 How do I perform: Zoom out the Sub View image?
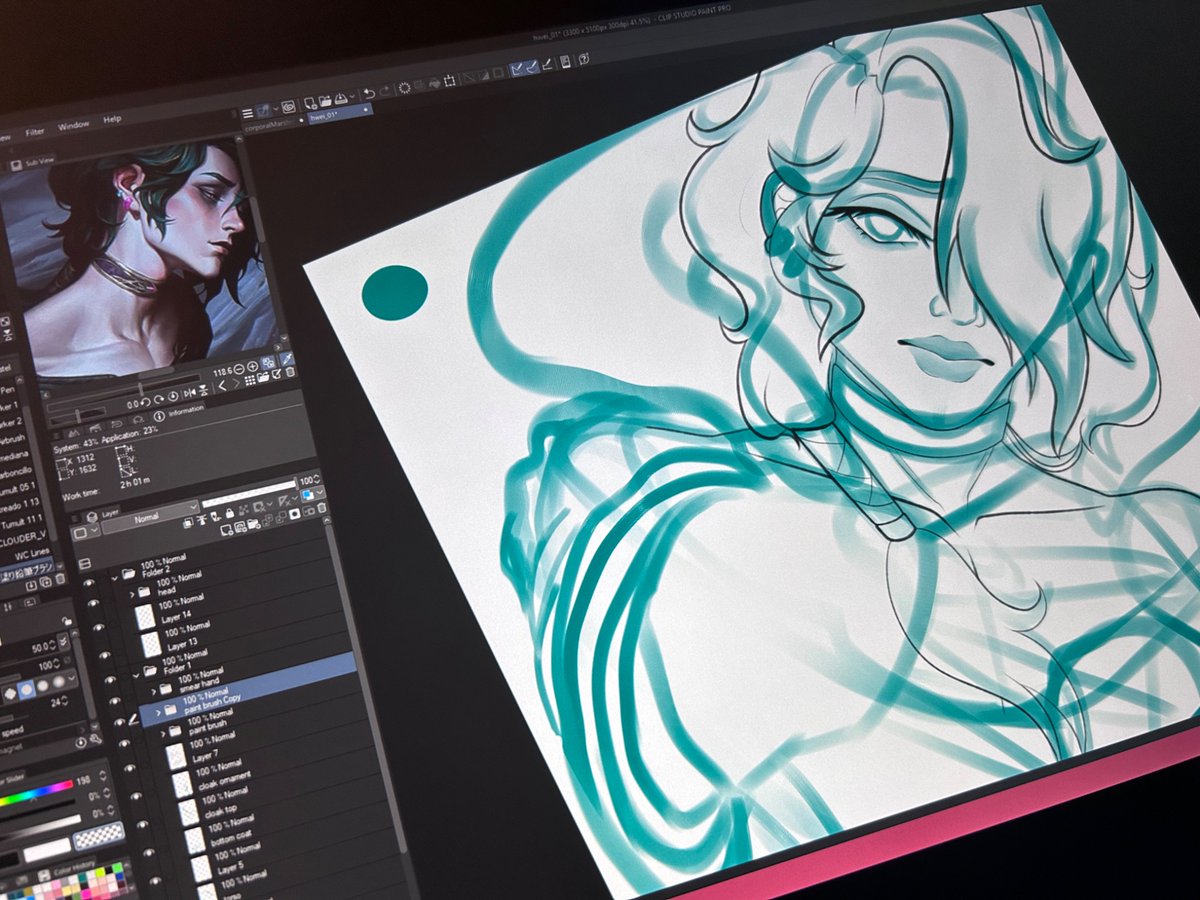239,369
